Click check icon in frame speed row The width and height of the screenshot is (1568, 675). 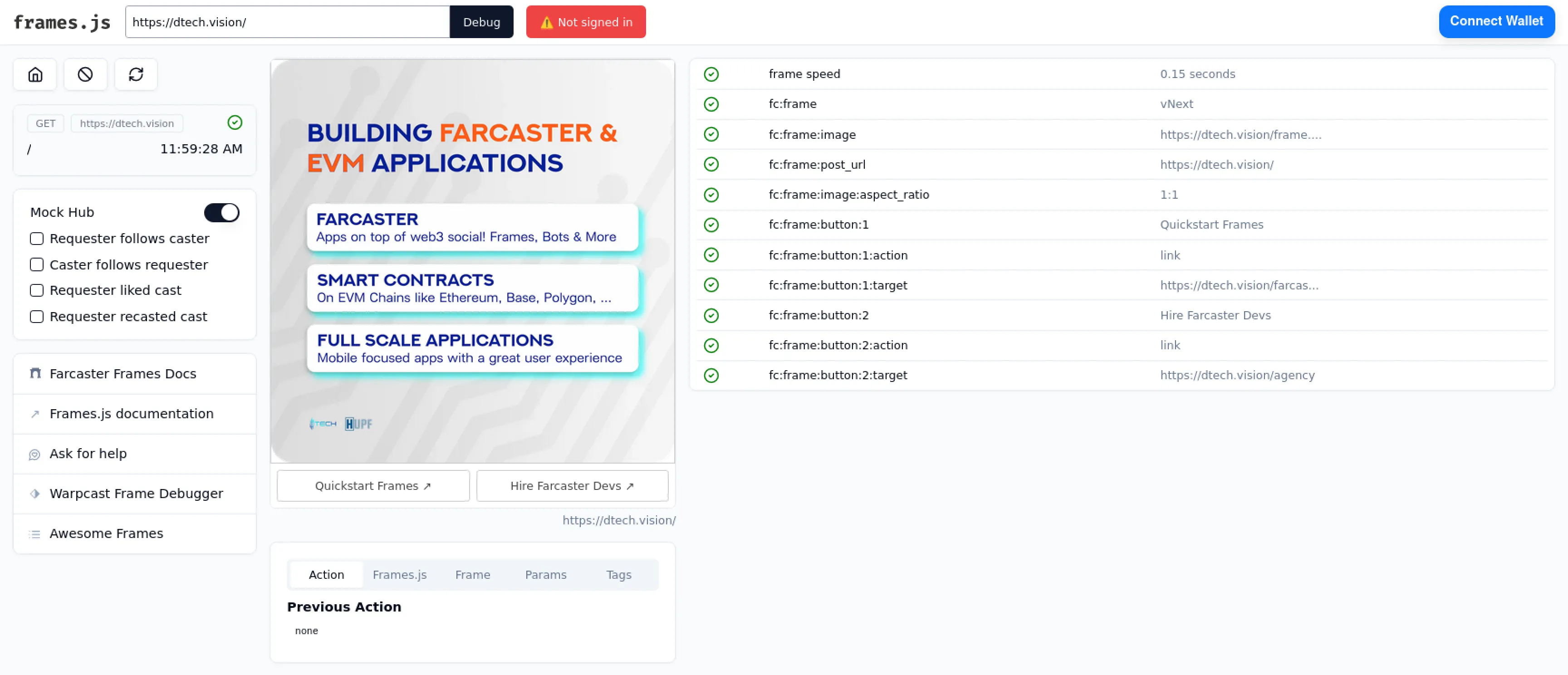711,74
